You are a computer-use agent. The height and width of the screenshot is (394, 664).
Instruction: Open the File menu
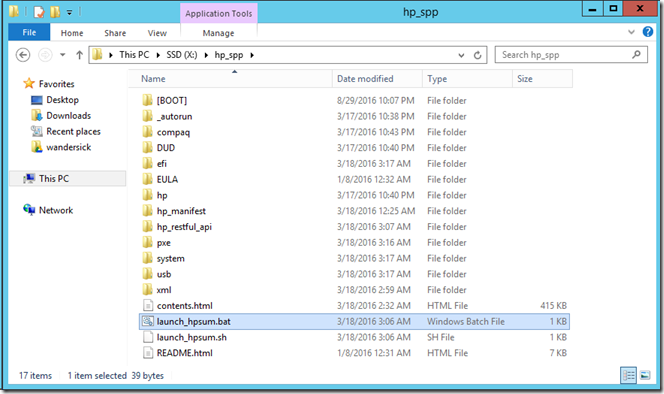point(29,32)
